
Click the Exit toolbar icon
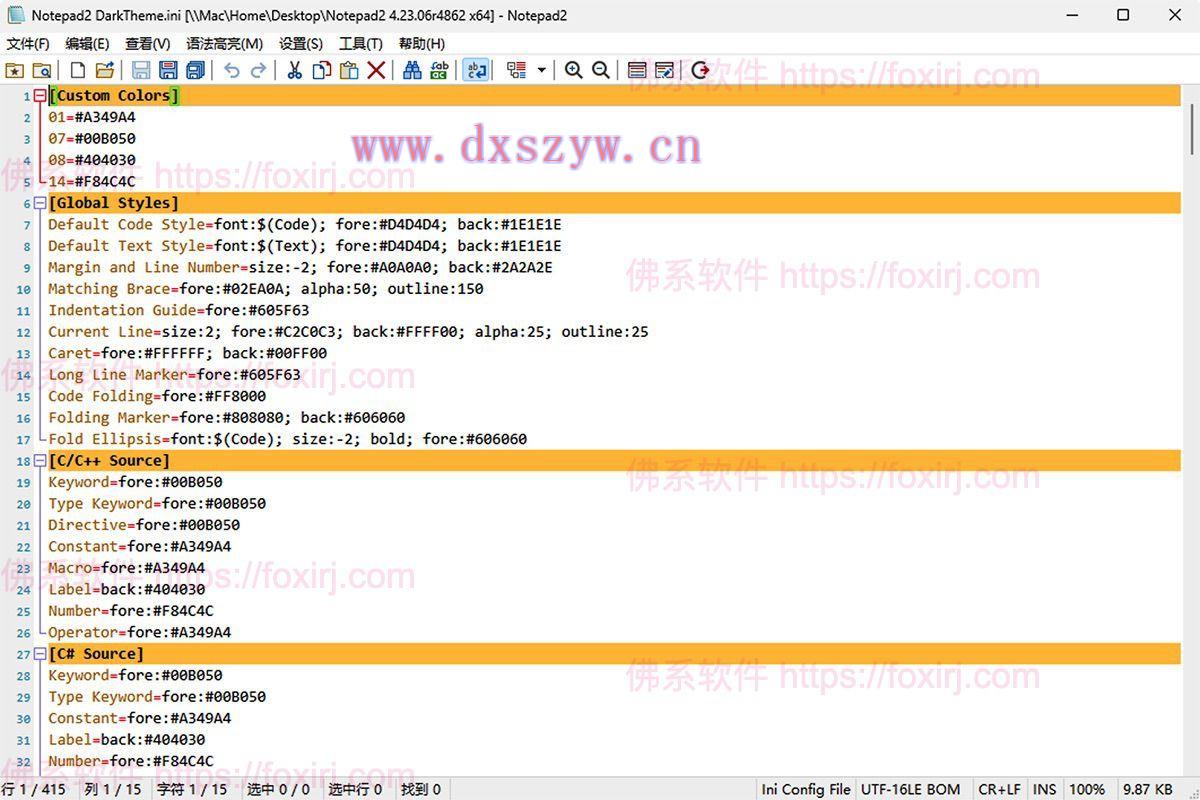[700, 70]
